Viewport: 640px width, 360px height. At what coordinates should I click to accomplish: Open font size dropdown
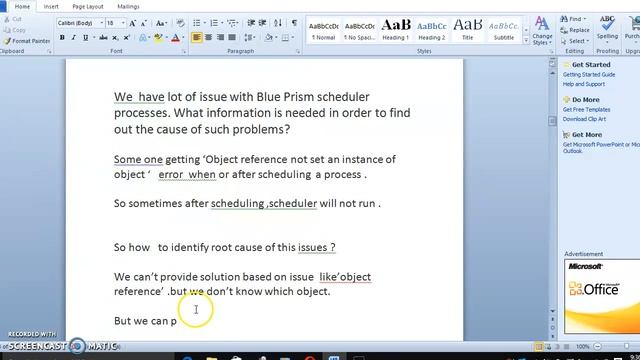click(x=123, y=23)
